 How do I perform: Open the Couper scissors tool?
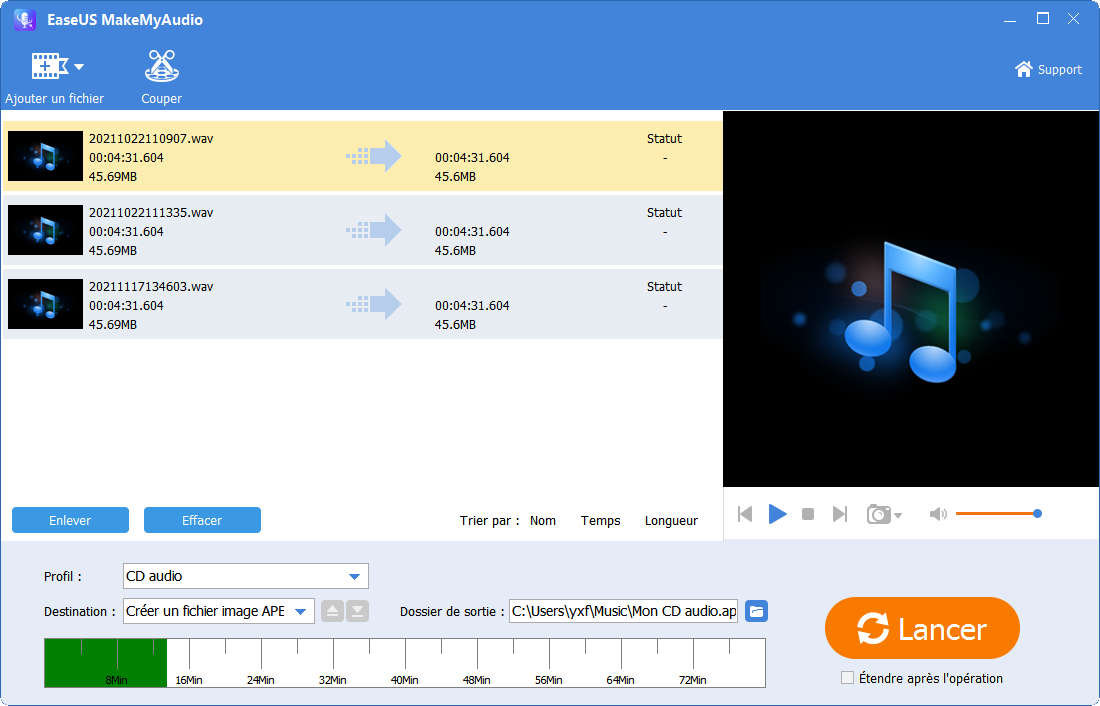161,67
